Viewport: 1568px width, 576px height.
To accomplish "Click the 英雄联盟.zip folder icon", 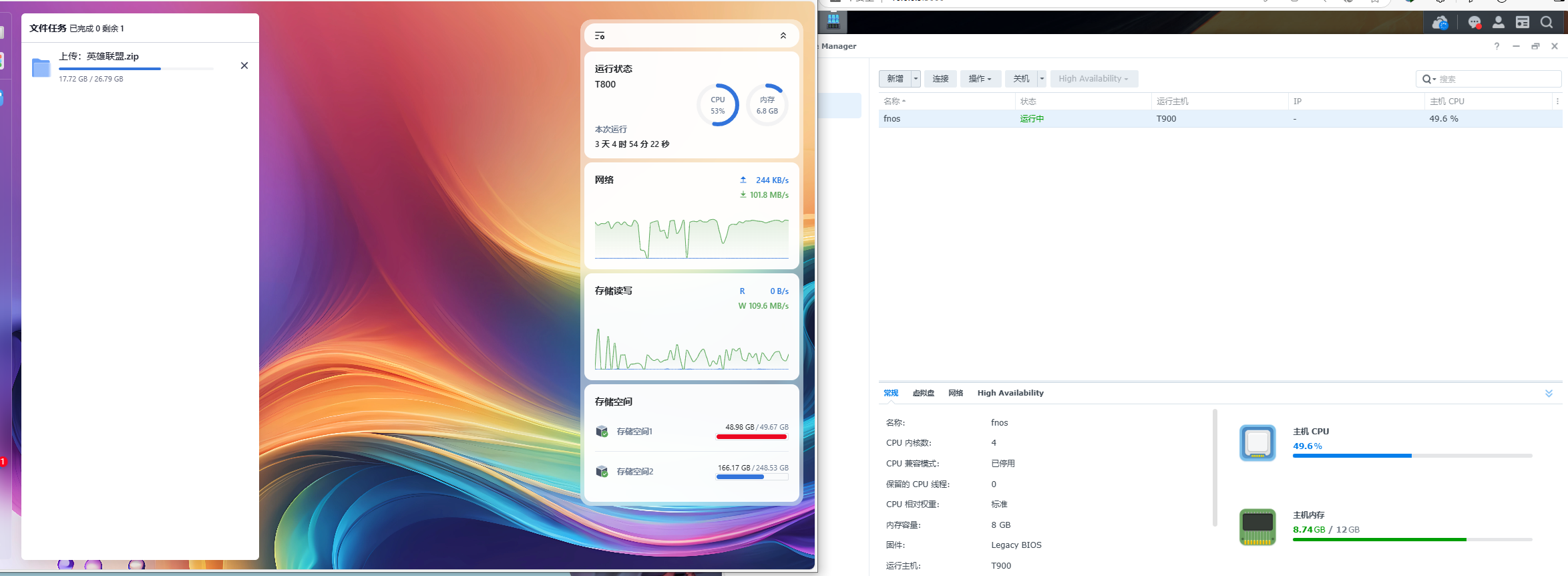I will coord(41,67).
